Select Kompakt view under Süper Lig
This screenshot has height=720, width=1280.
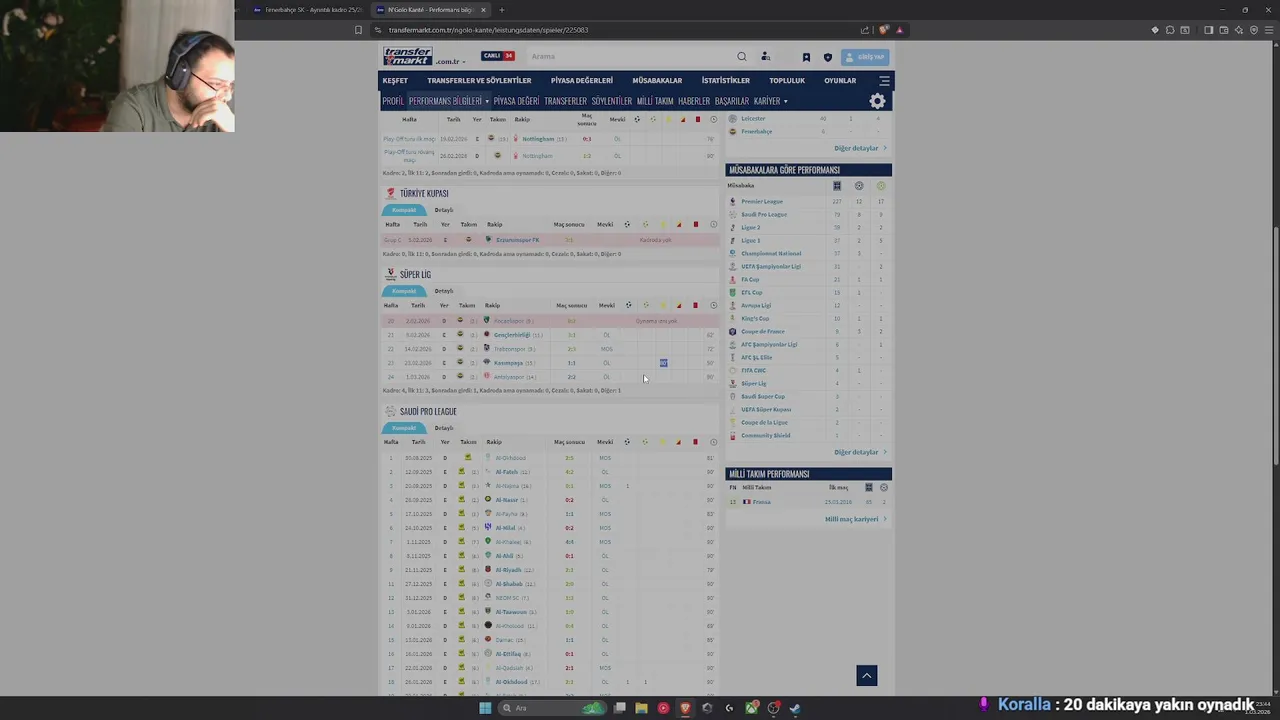coord(404,291)
